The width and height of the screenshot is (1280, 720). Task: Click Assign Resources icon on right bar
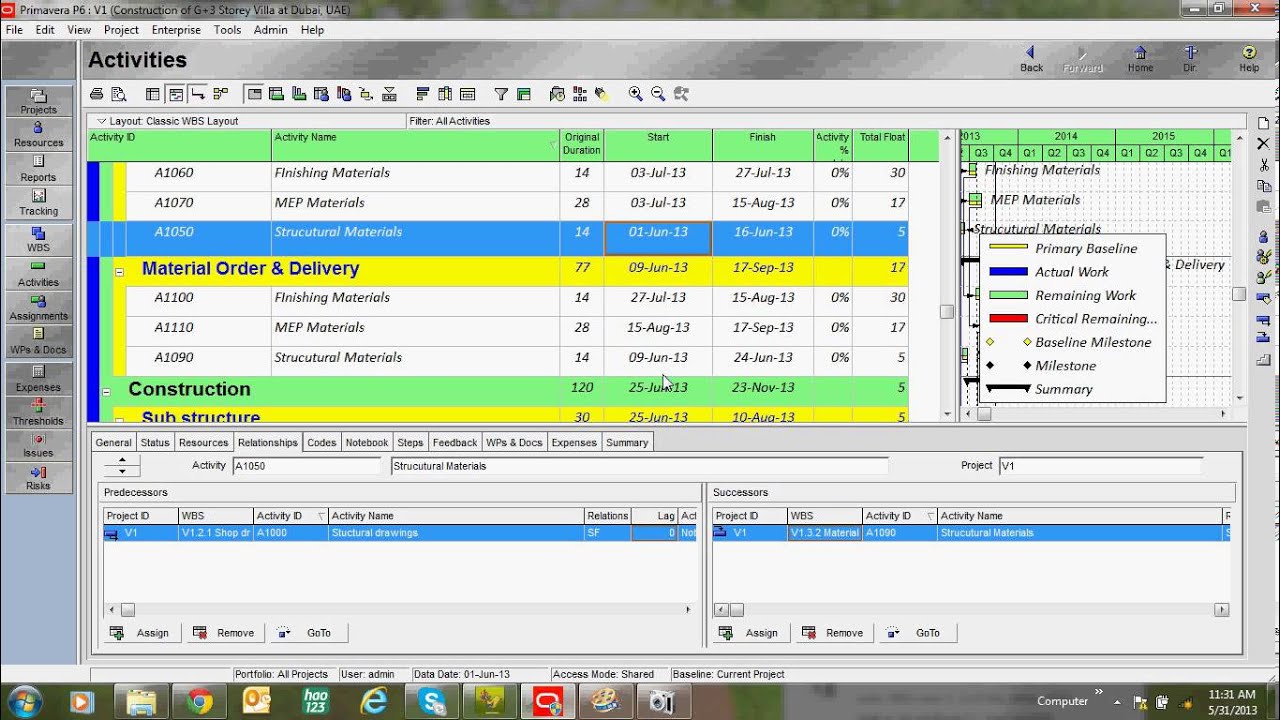click(x=1263, y=237)
